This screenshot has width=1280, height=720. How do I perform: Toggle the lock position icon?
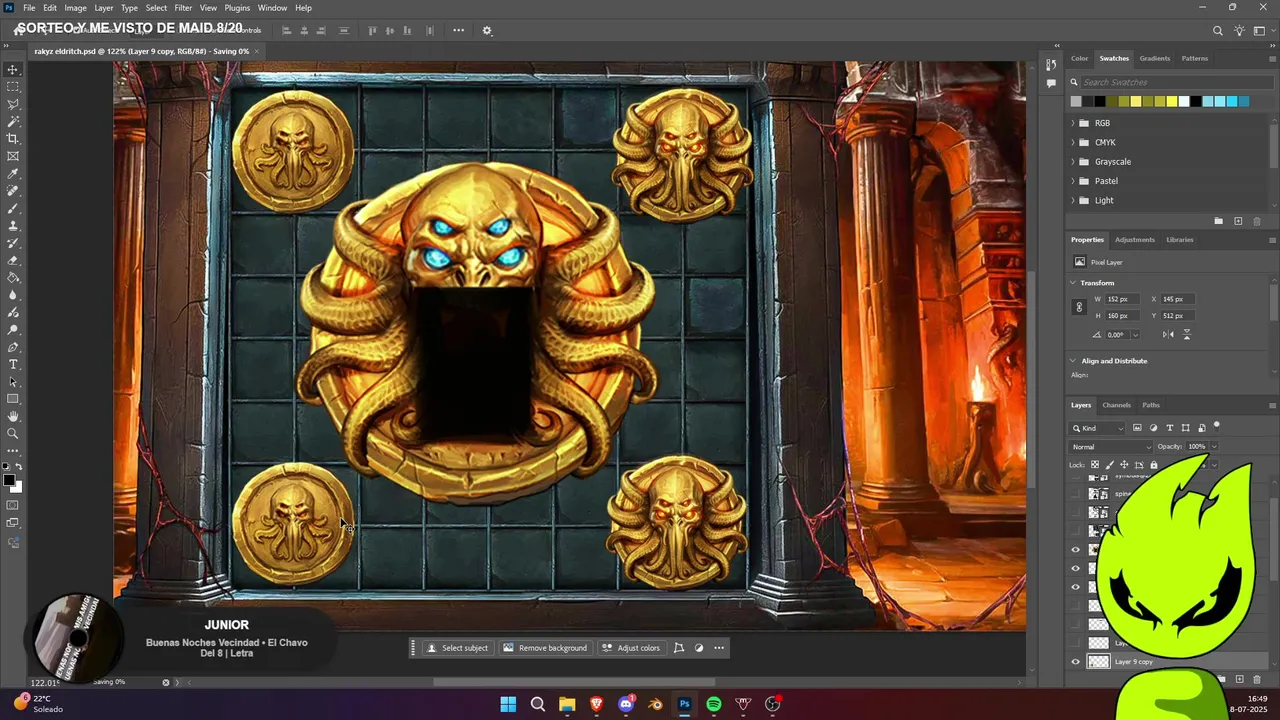click(x=1124, y=465)
